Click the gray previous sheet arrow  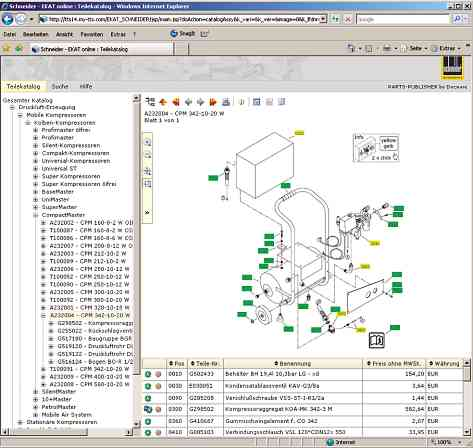click(x=188, y=102)
